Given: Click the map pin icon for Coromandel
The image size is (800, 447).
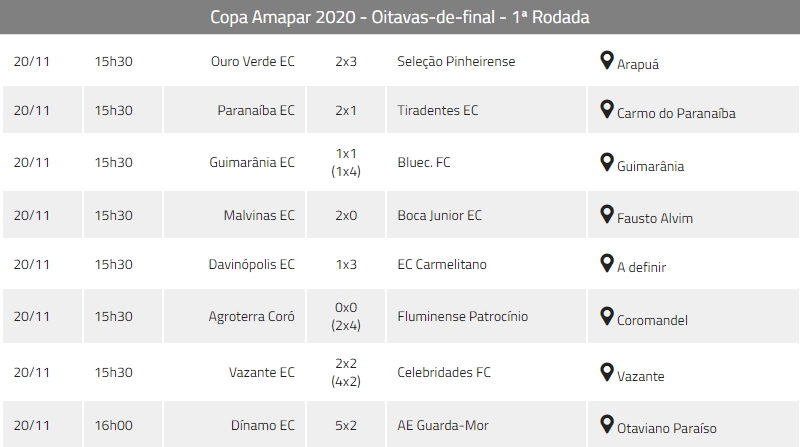Looking at the screenshot, I should pos(606,317).
